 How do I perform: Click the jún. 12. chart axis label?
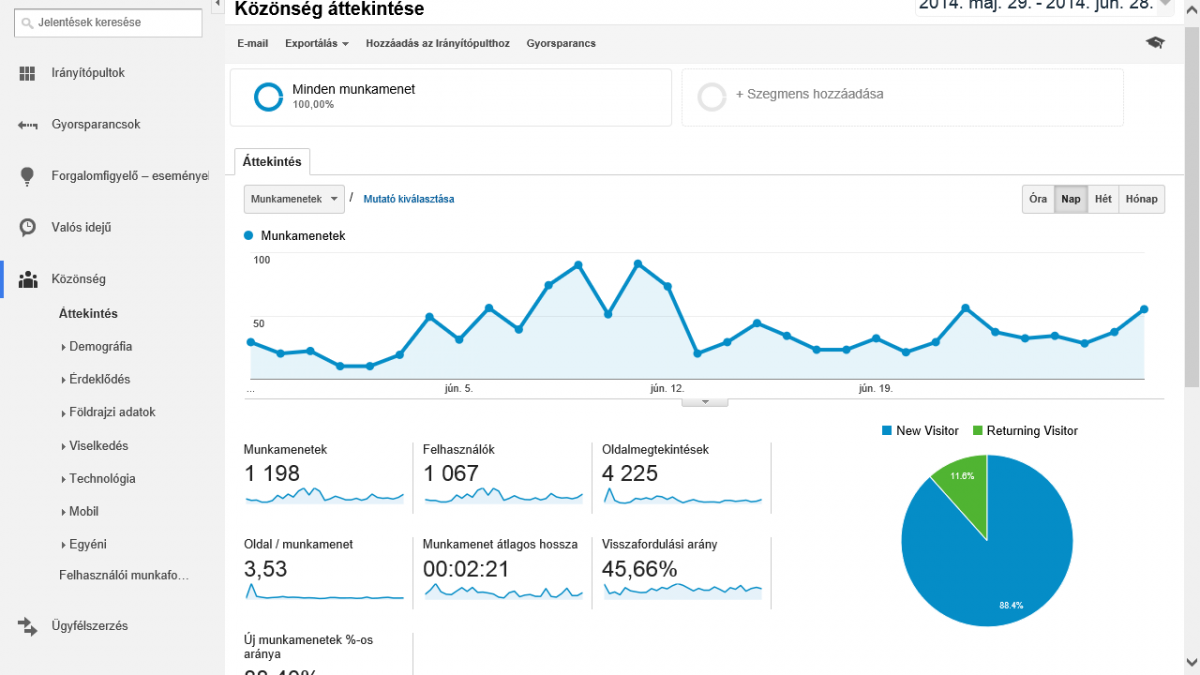click(666, 388)
